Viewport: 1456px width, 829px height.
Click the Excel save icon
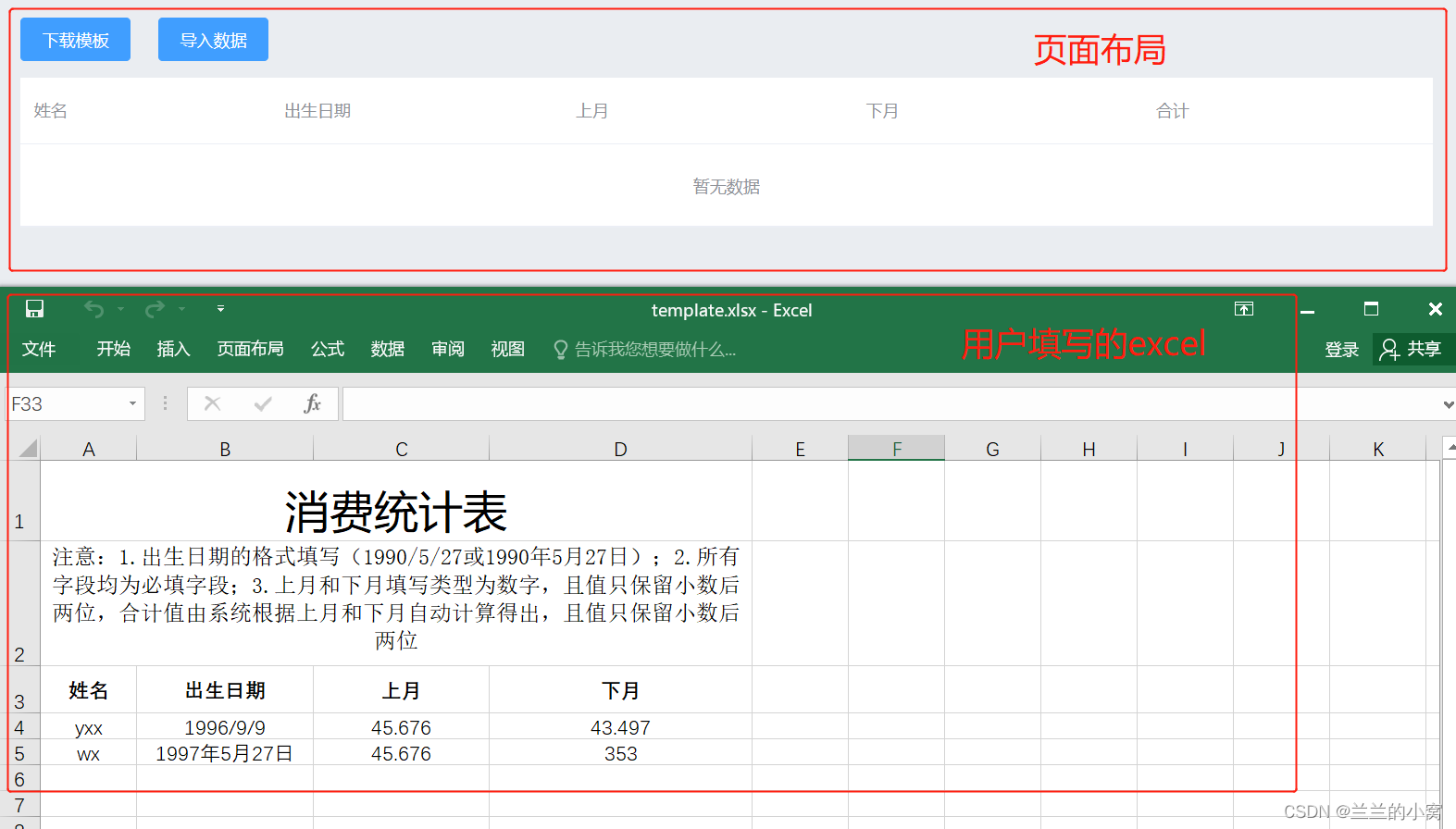point(34,309)
